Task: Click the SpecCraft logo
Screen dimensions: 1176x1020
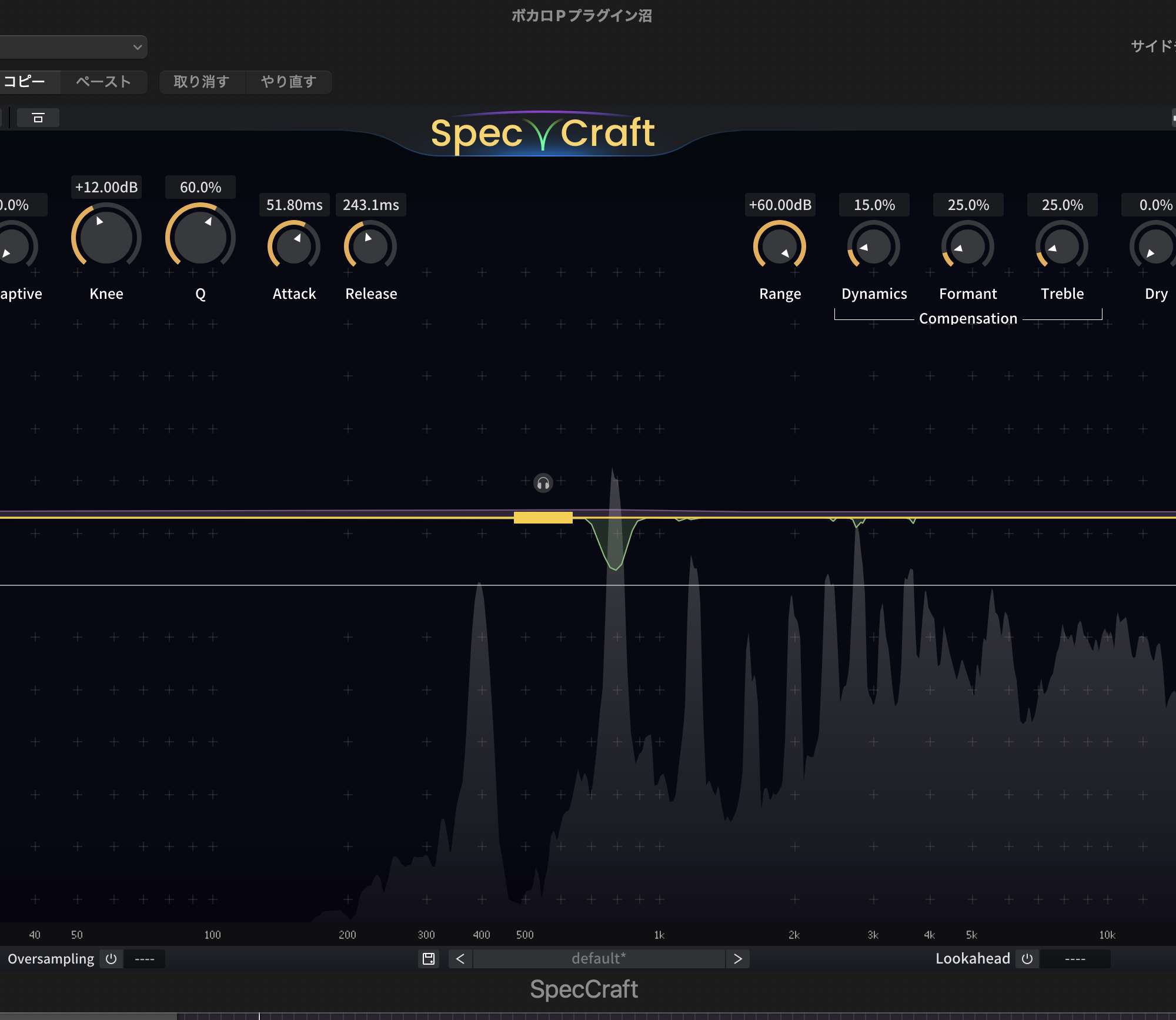Action: 543,134
